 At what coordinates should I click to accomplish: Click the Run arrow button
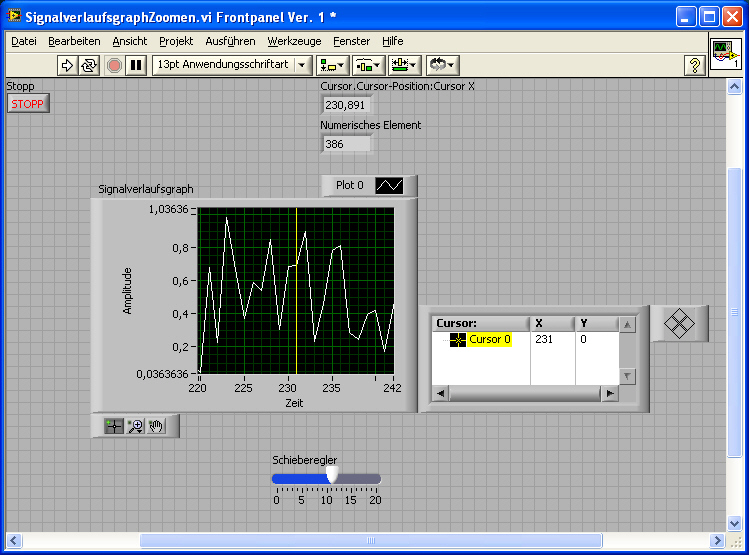click(x=67, y=65)
